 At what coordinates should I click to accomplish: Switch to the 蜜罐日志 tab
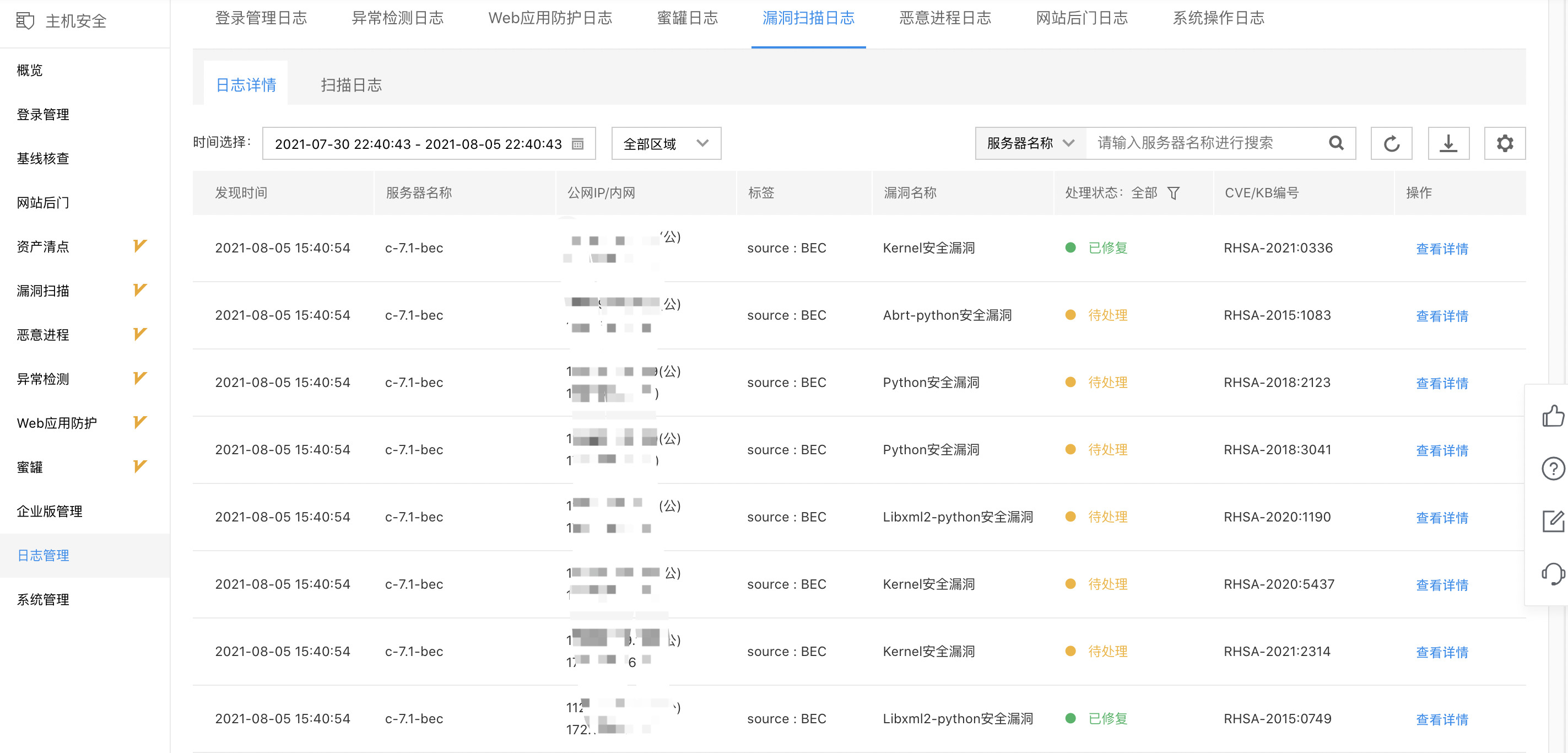687,18
